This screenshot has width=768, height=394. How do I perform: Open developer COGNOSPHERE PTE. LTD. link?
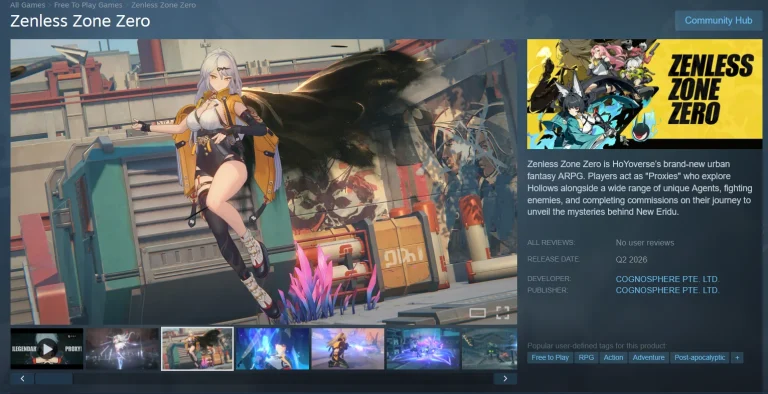tap(667, 279)
